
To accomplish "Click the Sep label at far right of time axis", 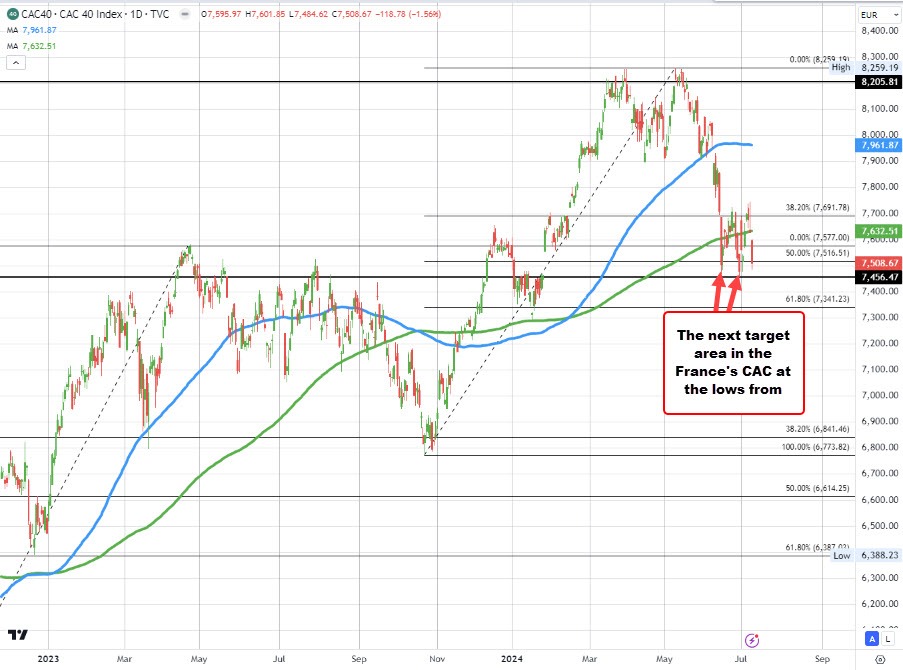I will pos(822,658).
